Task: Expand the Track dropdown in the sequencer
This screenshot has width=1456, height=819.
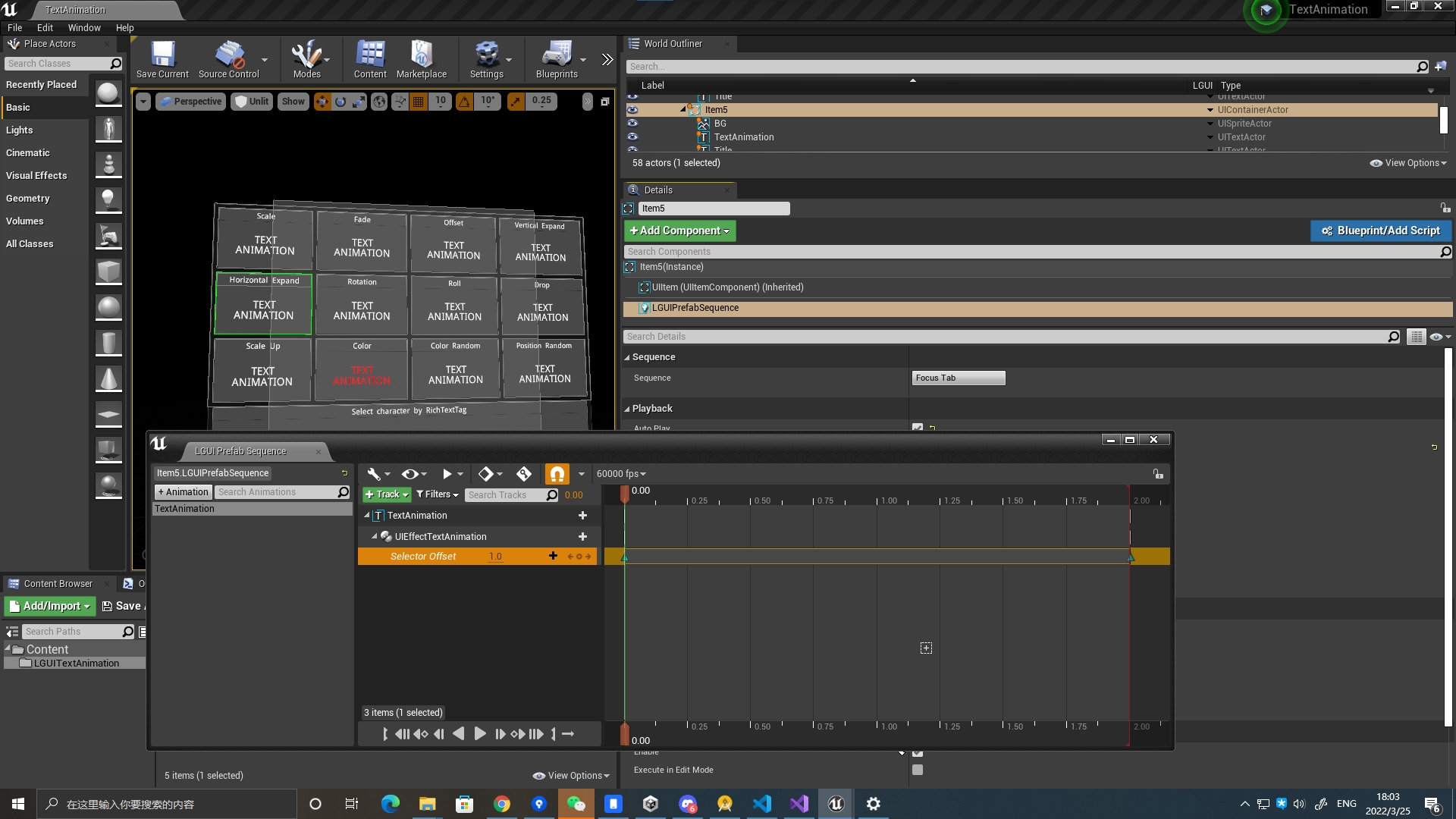Action: [x=387, y=494]
